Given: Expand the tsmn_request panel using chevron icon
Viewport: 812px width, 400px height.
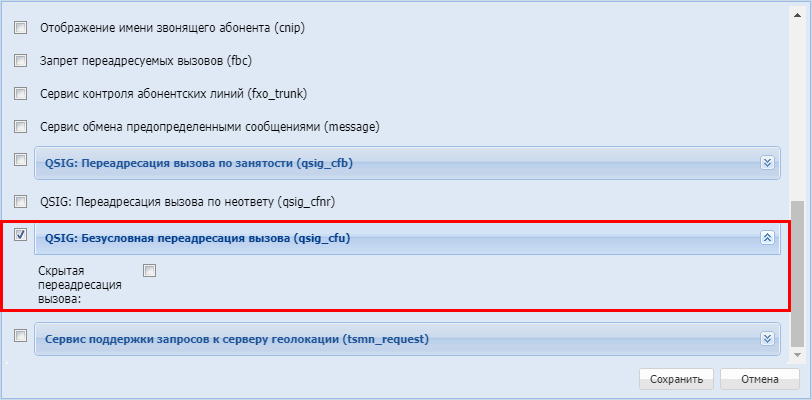Looking at the screenshot, I should [767, 339].
